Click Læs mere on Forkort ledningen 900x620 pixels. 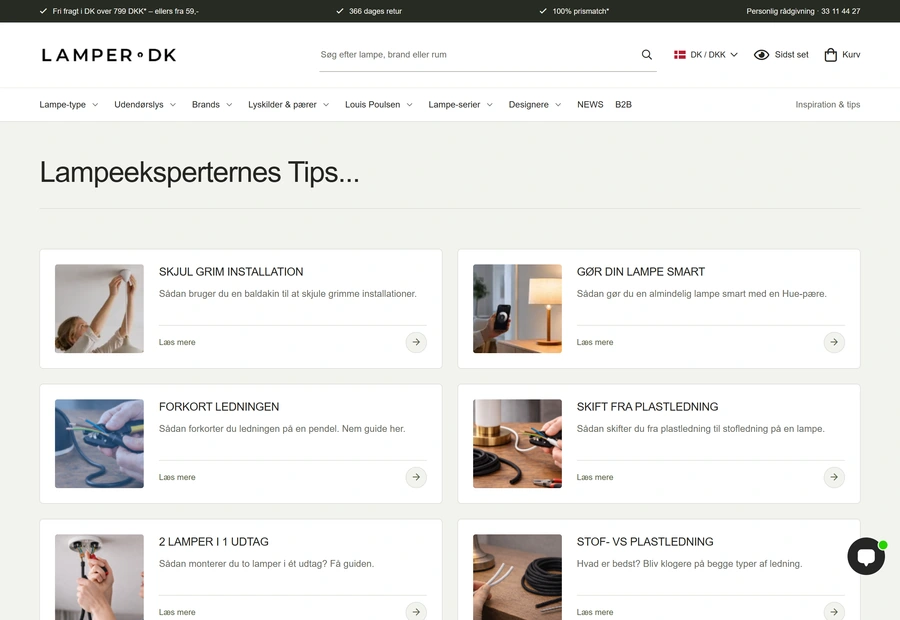tap(177, 477)
